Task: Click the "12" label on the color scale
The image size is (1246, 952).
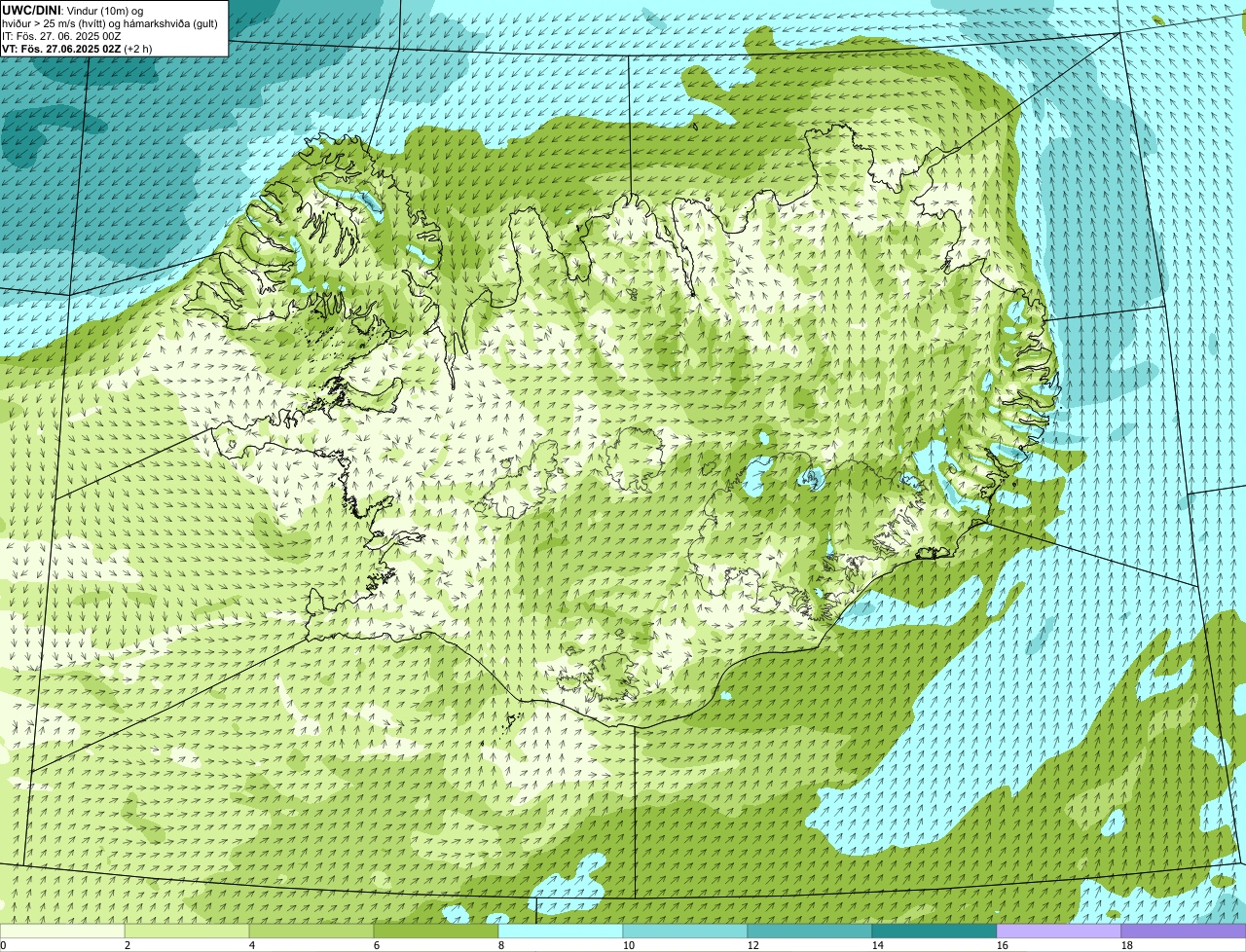Action: point(753,945)
